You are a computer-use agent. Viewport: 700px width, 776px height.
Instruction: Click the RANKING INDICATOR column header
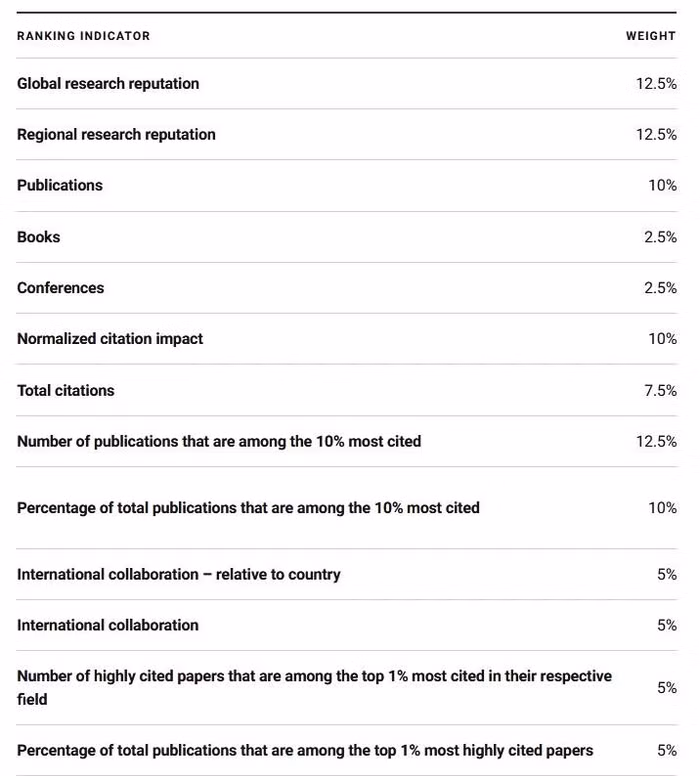point(83,36)
